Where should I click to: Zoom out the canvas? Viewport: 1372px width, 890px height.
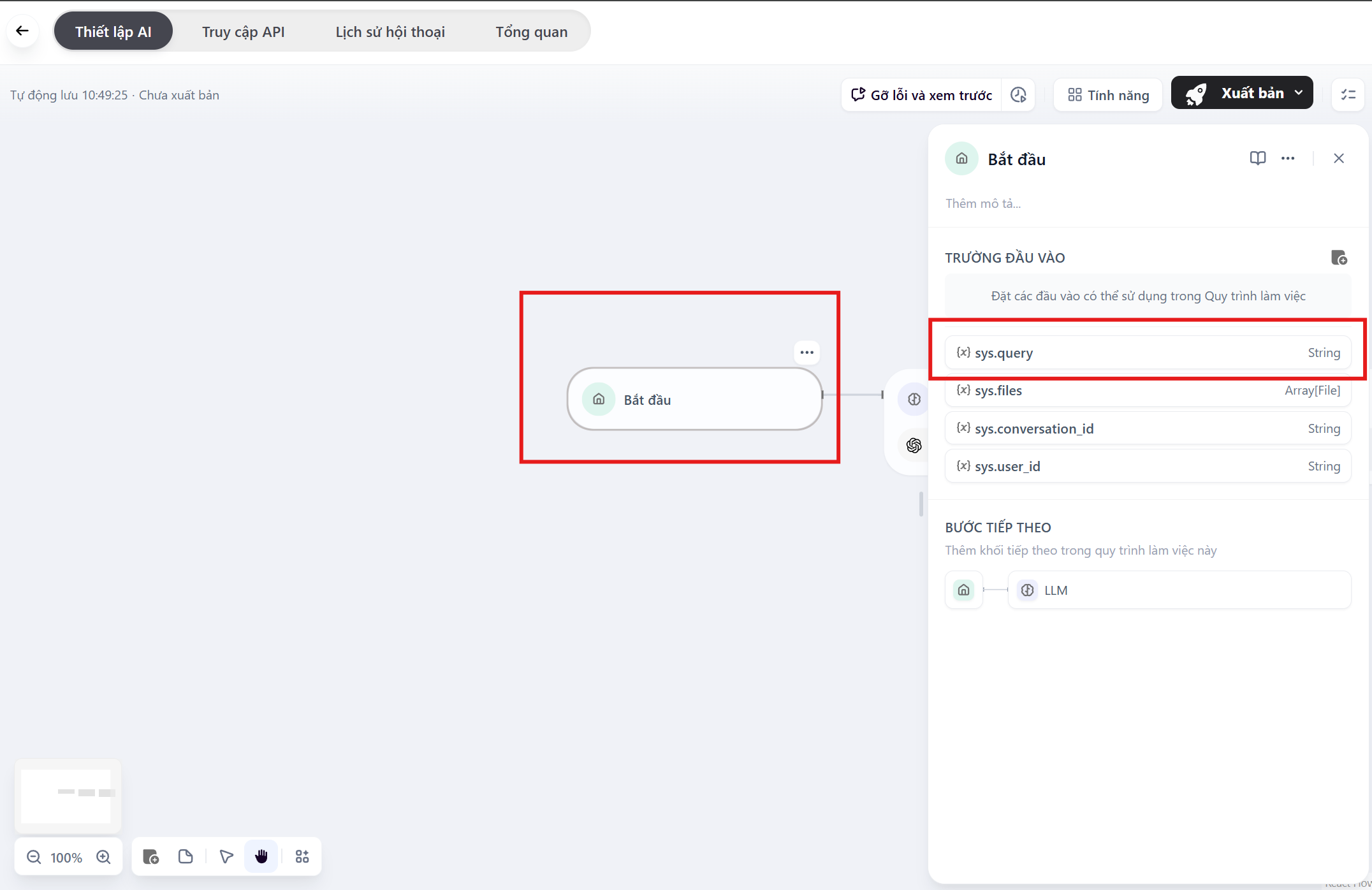34,857
